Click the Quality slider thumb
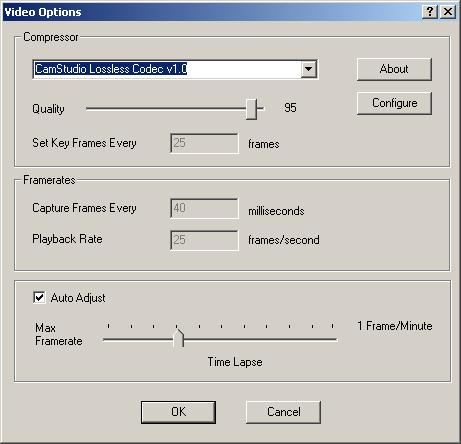Viewport: 461px width, 444px height. tap(251, 109)
